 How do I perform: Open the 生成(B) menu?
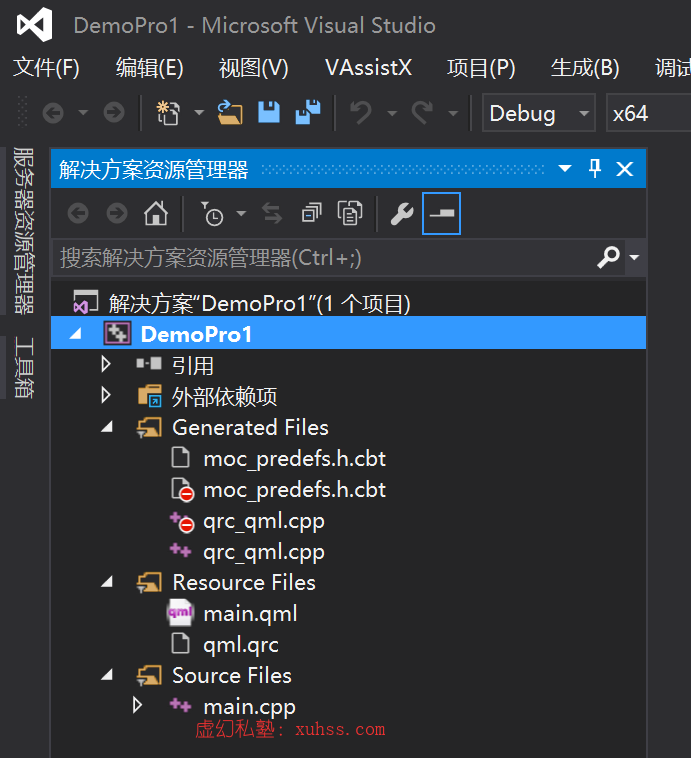coord(585,68)
